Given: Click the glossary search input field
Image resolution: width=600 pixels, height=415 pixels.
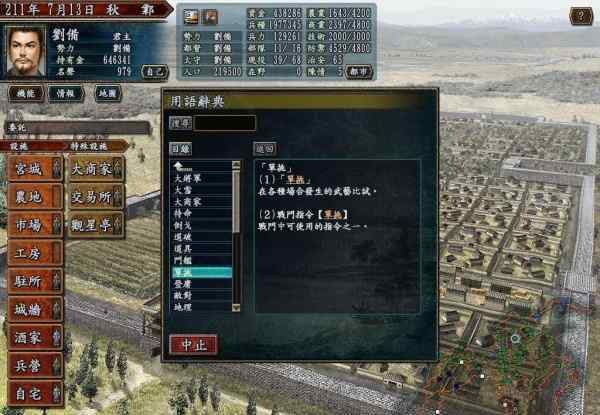Looking at the screenshot, I should 224,124.
